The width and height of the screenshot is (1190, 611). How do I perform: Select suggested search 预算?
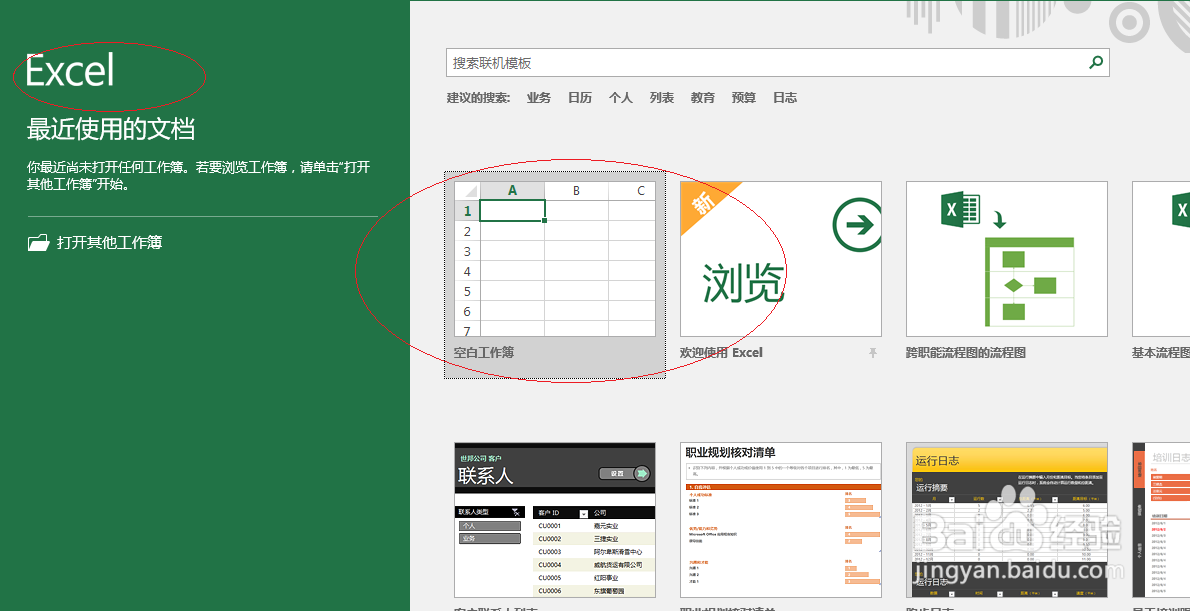click(744, 98)
